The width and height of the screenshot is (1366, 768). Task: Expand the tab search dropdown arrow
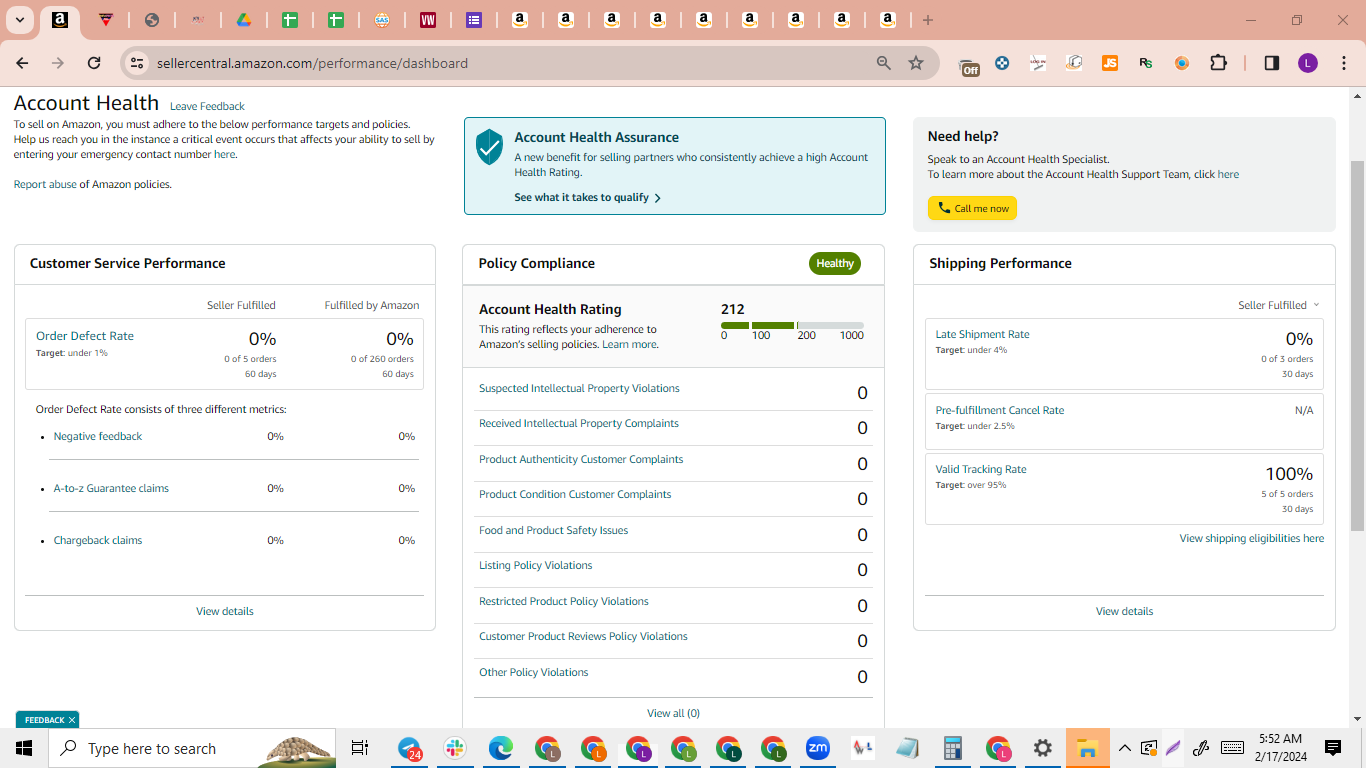(x=19, y=20)
